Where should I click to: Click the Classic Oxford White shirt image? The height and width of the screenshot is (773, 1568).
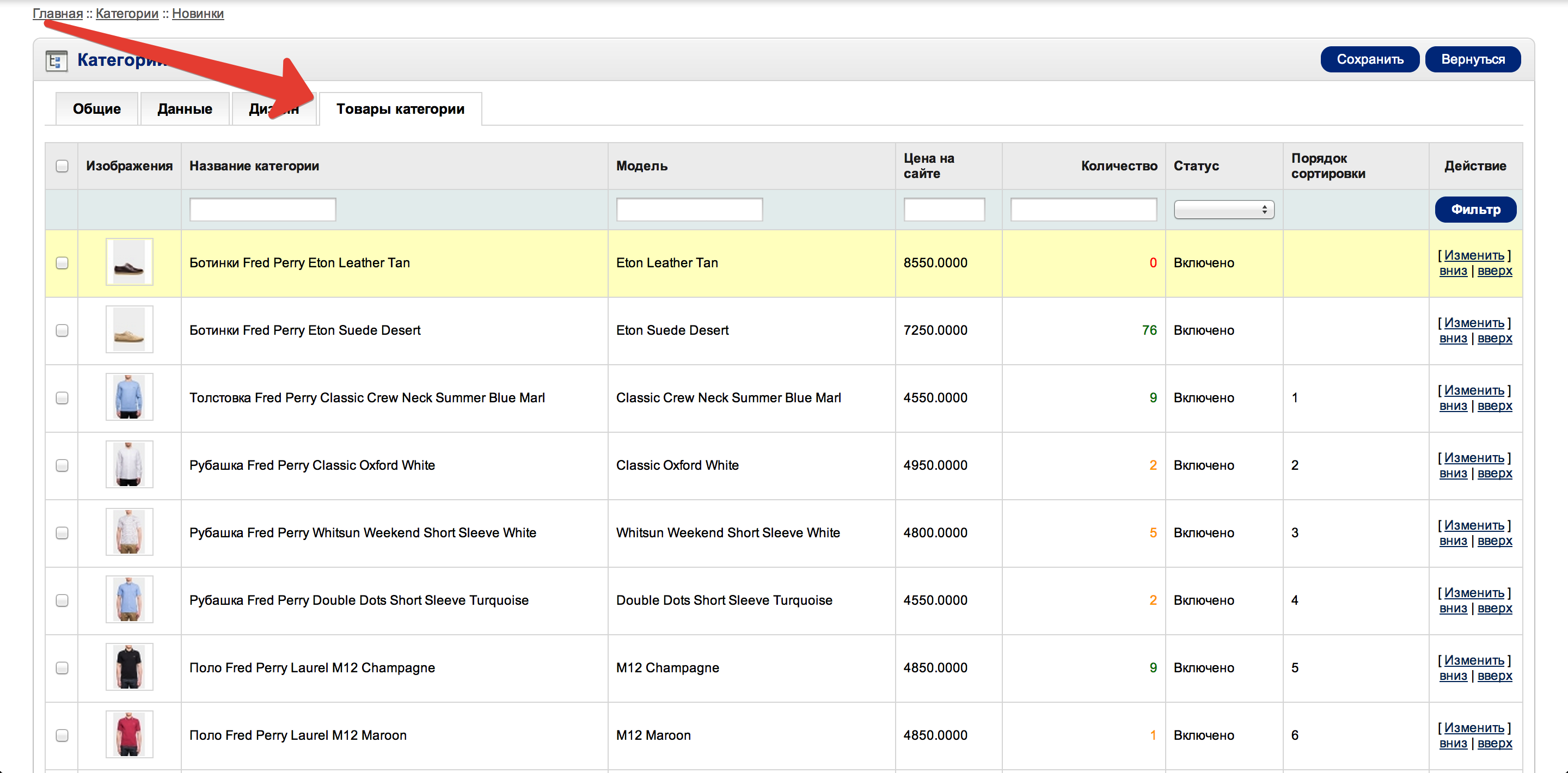pos(129,465)
